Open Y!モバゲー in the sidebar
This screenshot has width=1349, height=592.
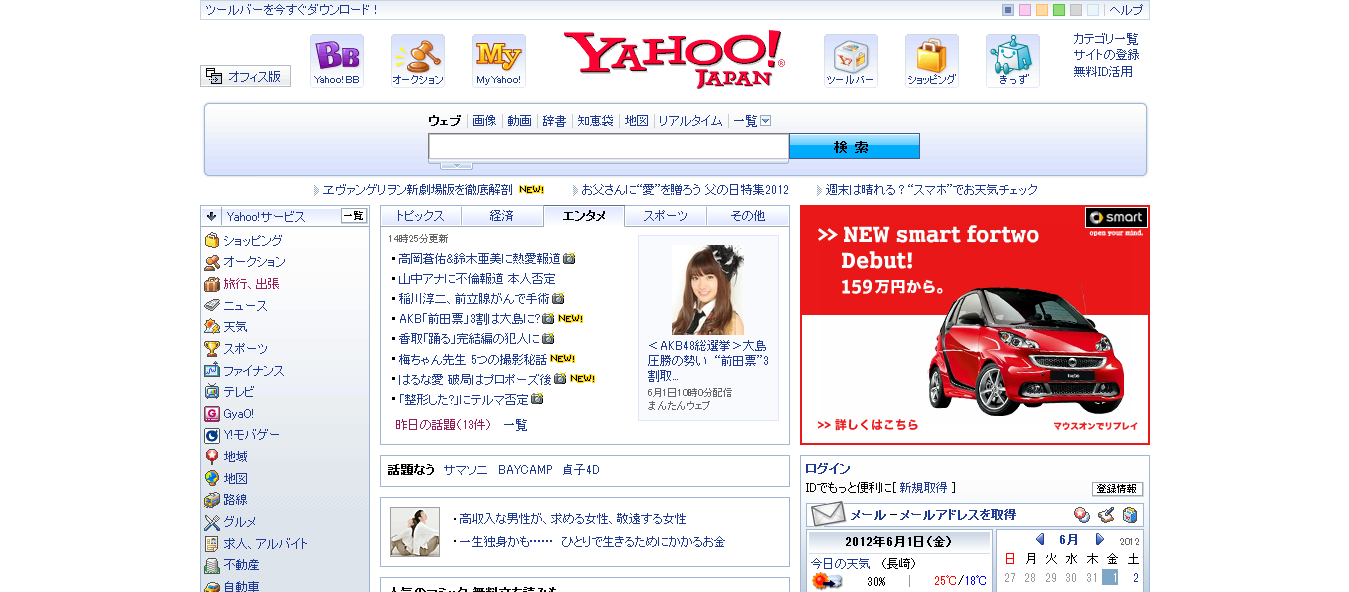pos(251,435)
